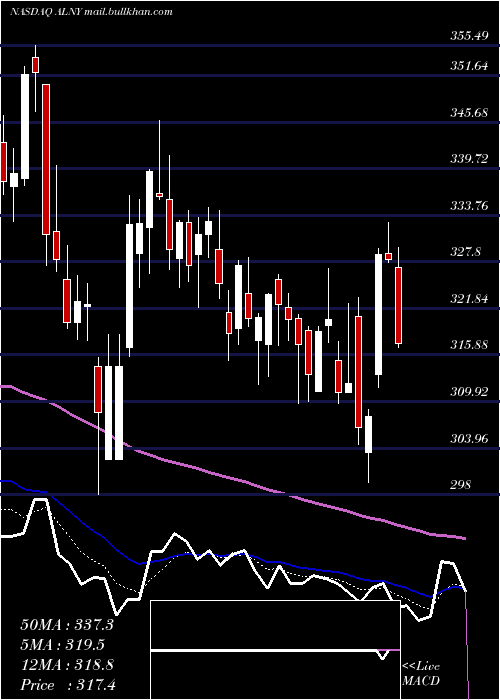
Task: Click the 309.92 price axis label
Action: [x=469, y=392]
